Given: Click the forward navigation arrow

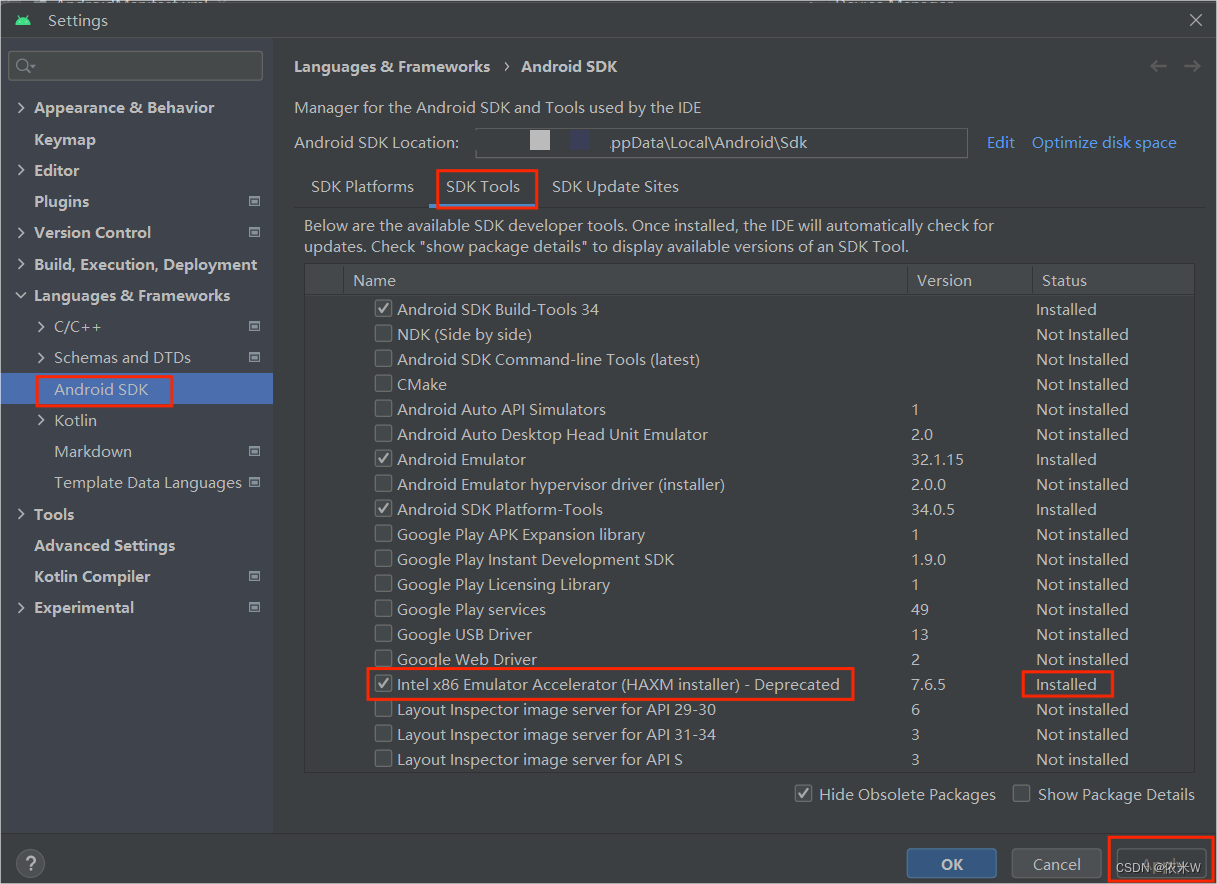Looking at the screenshot, I should click(1192, 66).
